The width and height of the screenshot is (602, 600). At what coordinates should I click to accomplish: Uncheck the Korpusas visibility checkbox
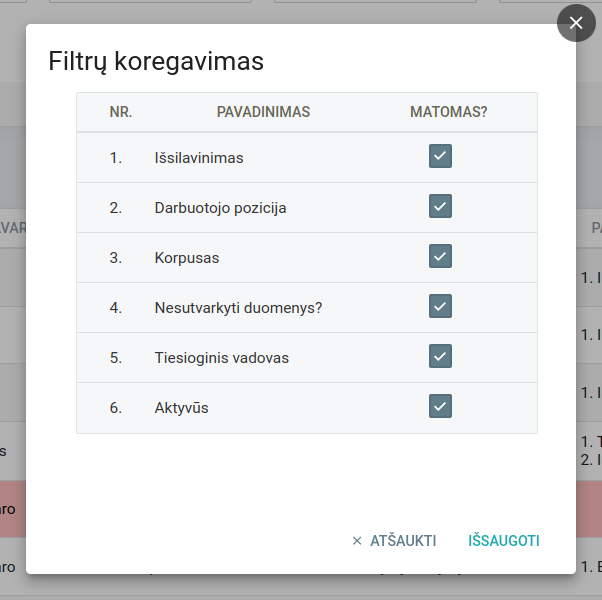[440, 256]
